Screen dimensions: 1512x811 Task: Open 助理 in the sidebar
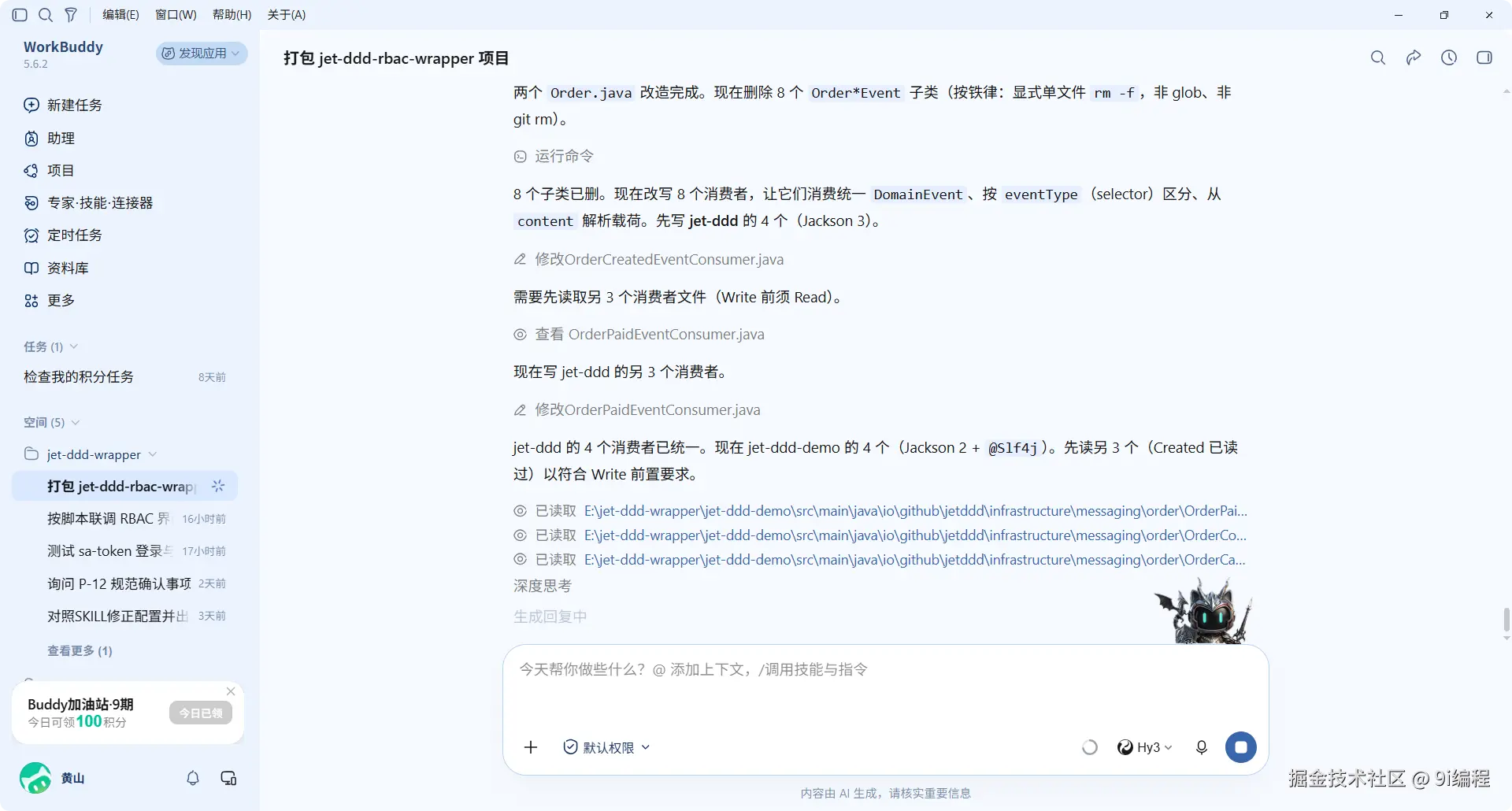pos(50,138)
